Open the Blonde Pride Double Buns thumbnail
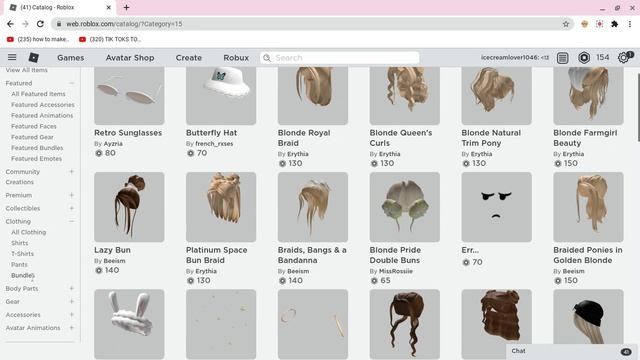Screen dimensions: 640x360 click(x=404, y=207)
